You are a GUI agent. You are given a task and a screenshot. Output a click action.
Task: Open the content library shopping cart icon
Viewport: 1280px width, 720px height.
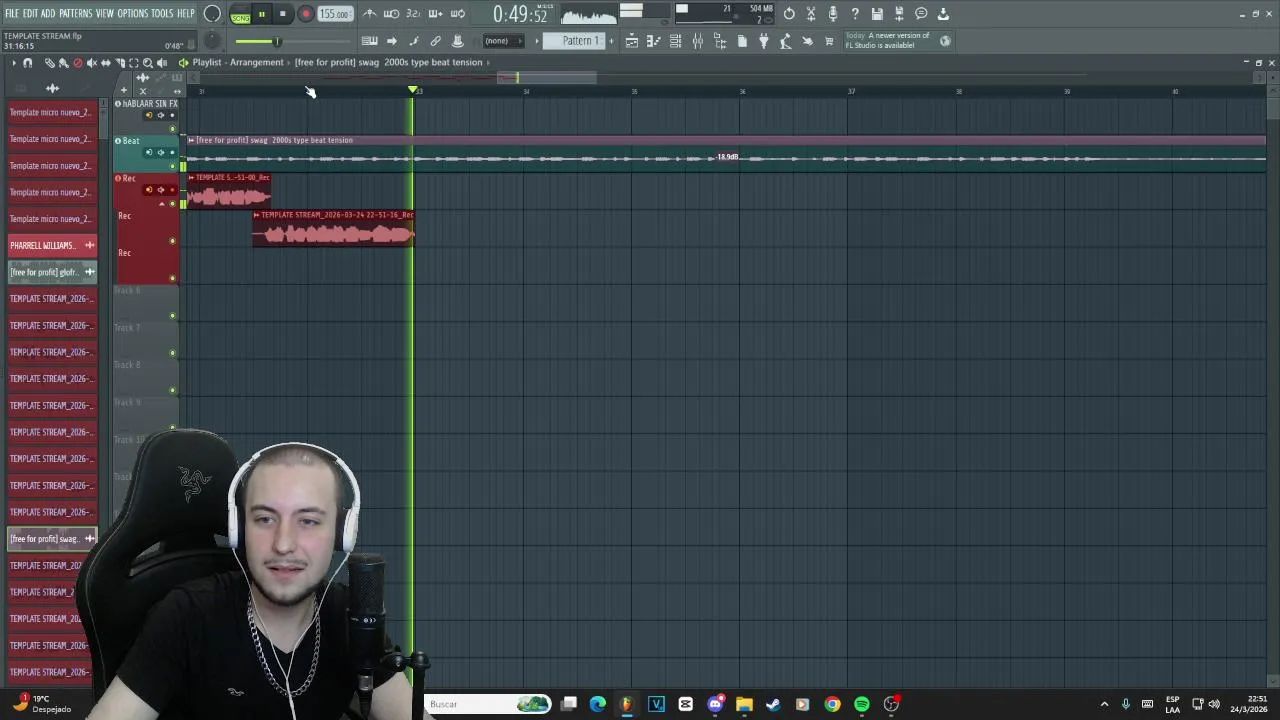pyautogui.click(x=829, y=41)
